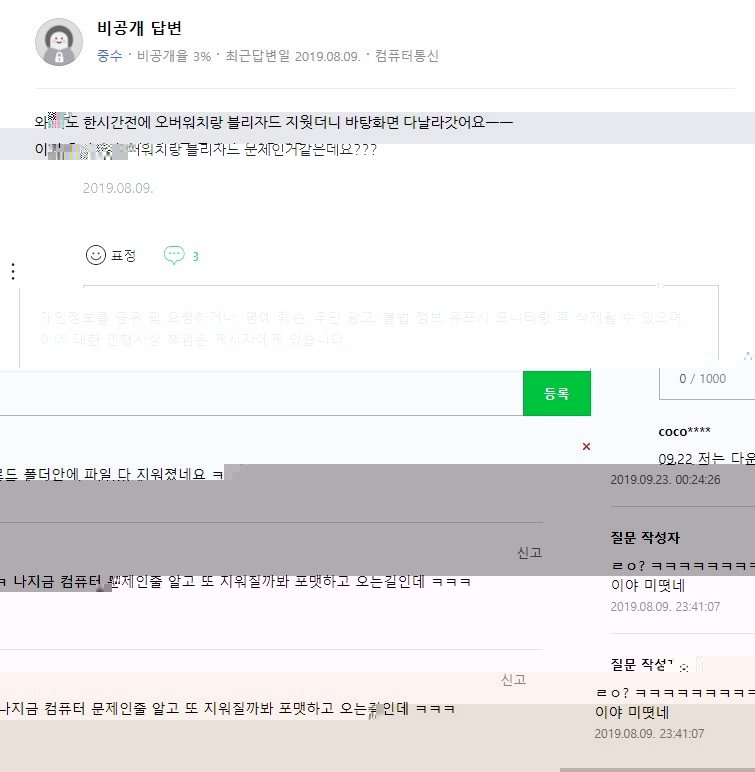Click the coco**** username
Screen dimensions: 755x772
[685, 431]
